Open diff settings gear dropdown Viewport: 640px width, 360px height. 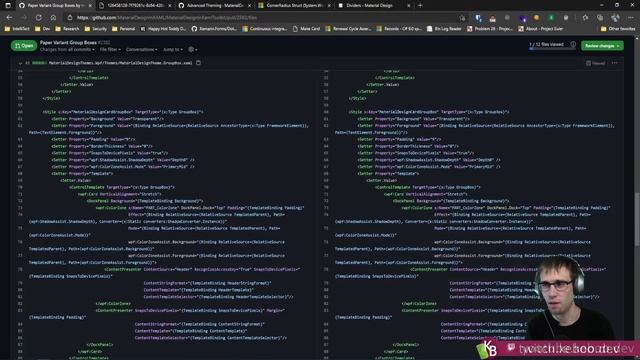[192, 49]
